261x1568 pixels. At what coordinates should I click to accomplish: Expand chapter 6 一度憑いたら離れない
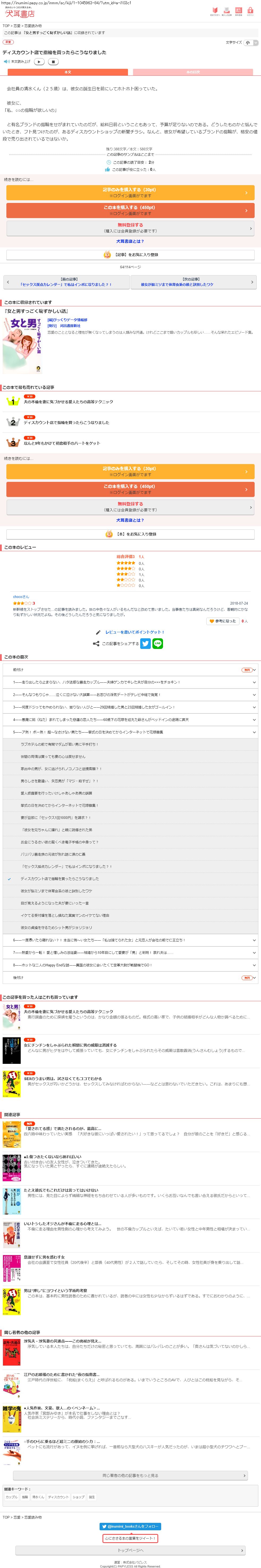(130, 940)
